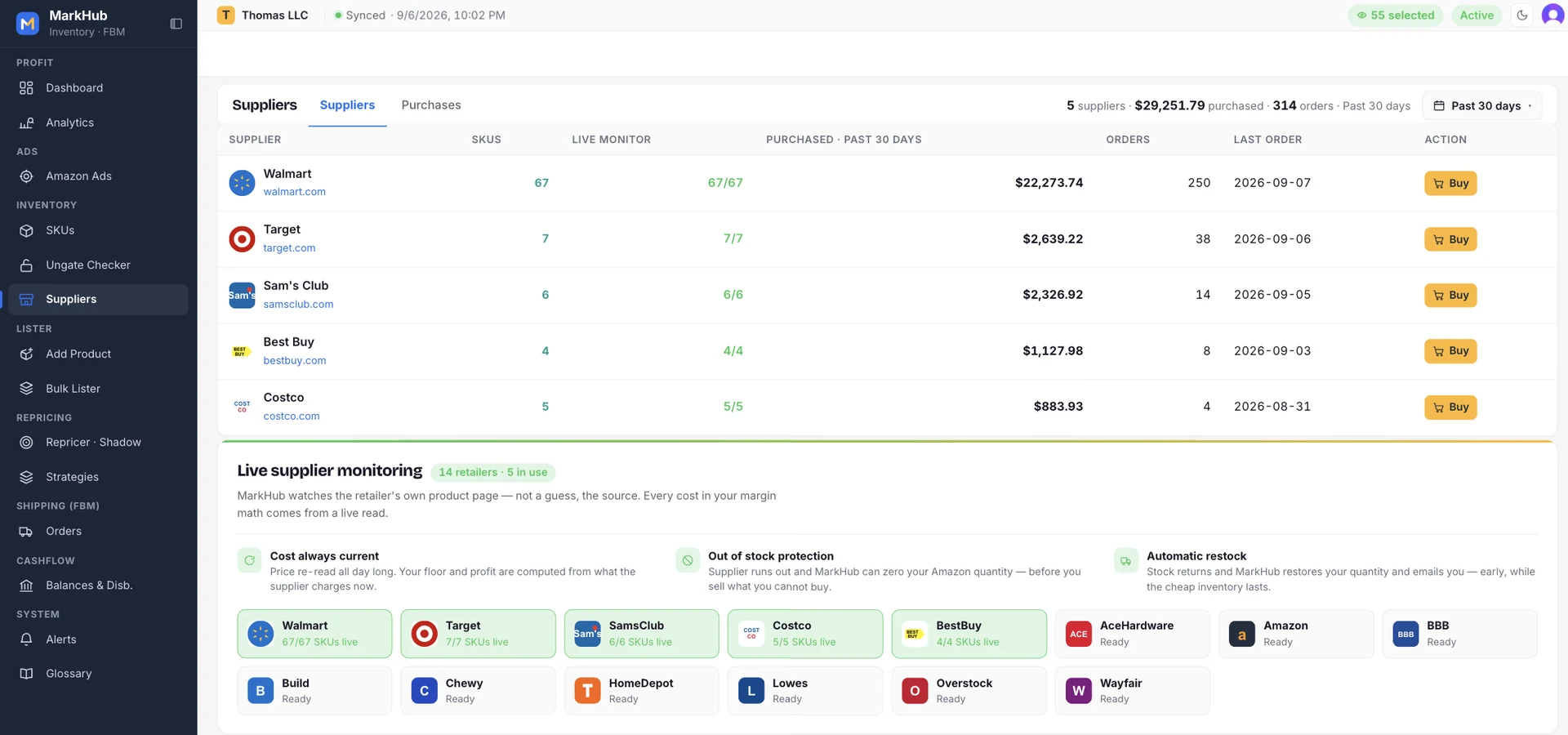Open the user profile avatar
1568x735 pixels.
pyautogui.click(x=1552, y=15)
